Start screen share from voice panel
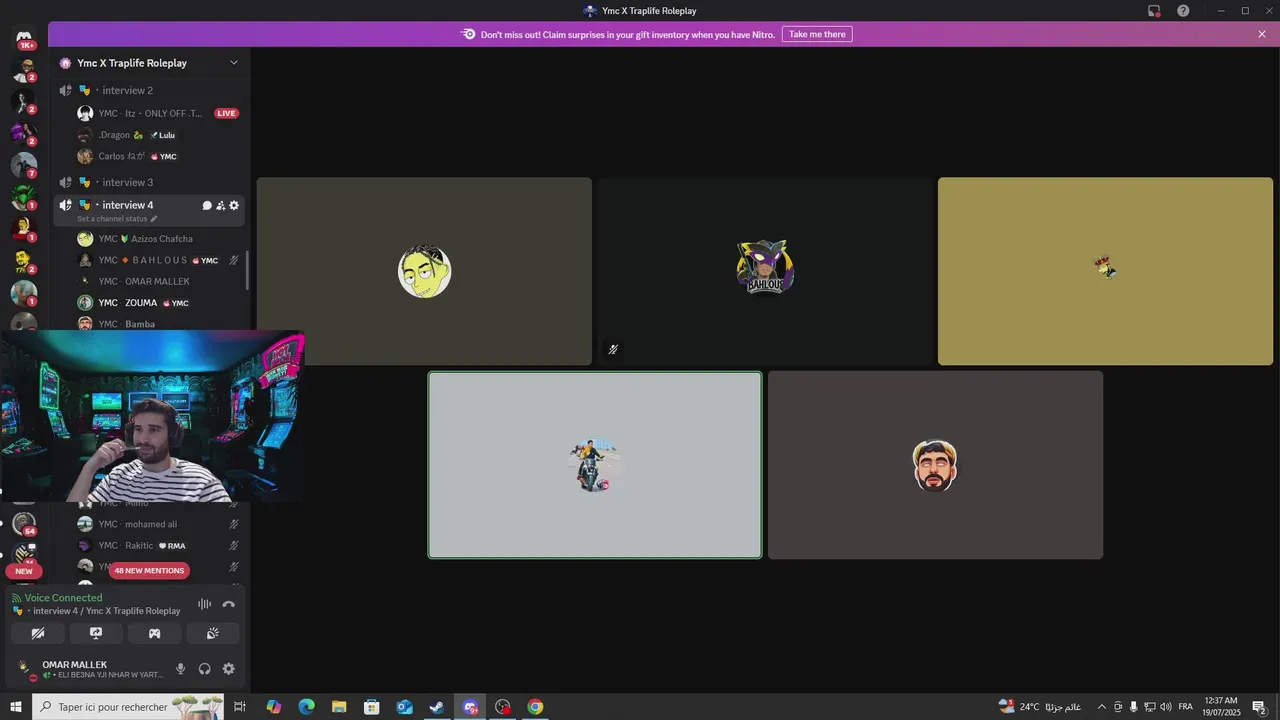The image size is (1280, 720). 96,633
